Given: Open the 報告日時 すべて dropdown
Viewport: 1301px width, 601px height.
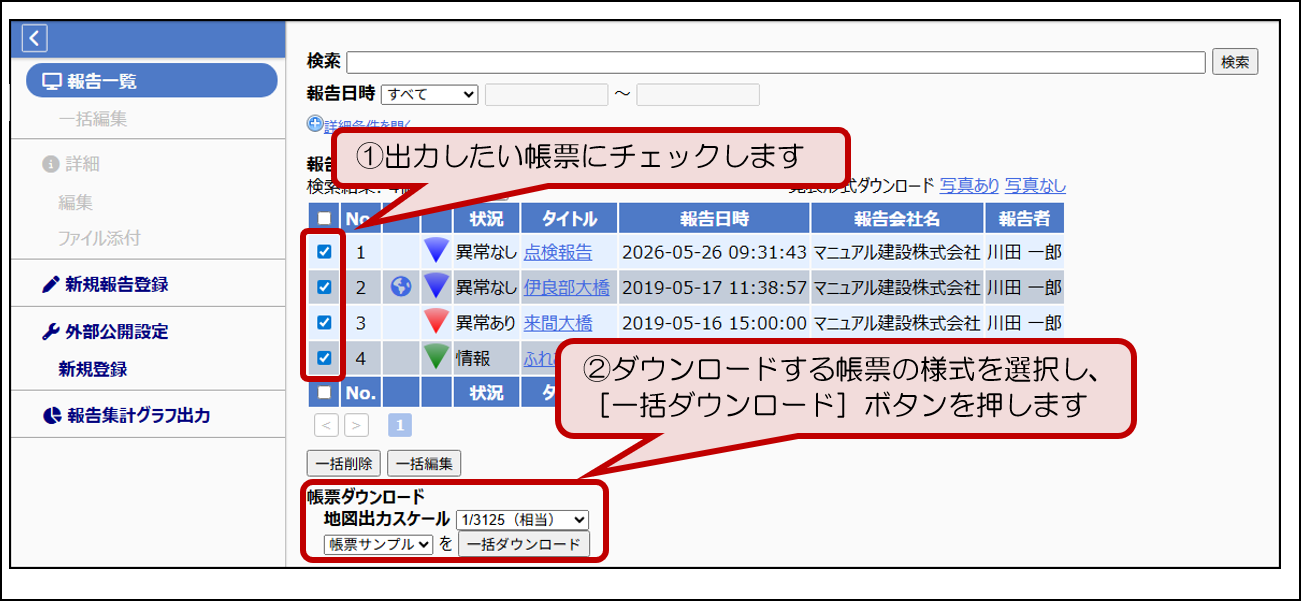Looking at the screenshot, I should [x=430, y=94].
